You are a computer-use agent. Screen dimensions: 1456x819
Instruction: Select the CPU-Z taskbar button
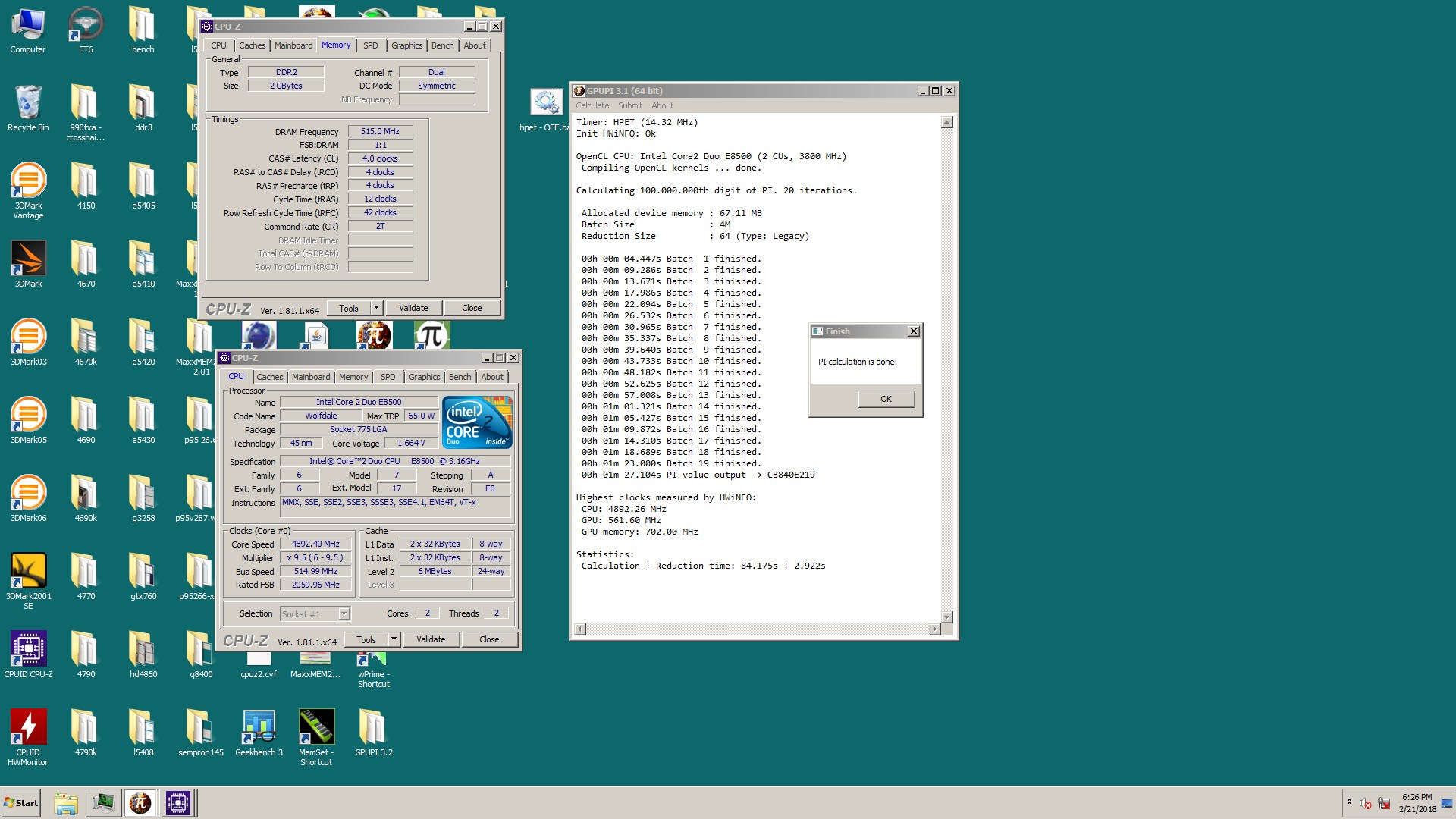pos(178,803)
